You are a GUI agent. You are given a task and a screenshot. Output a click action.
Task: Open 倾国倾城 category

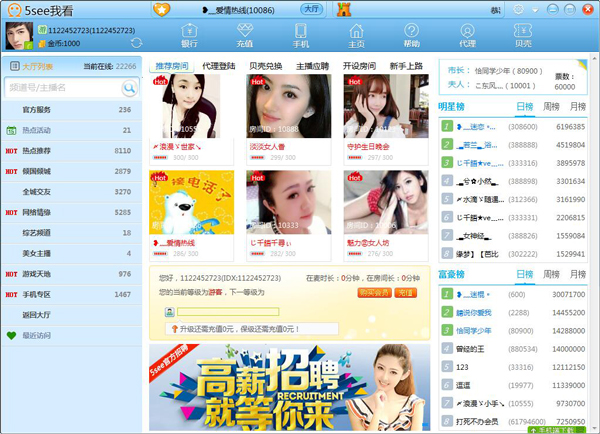[72, 171]
